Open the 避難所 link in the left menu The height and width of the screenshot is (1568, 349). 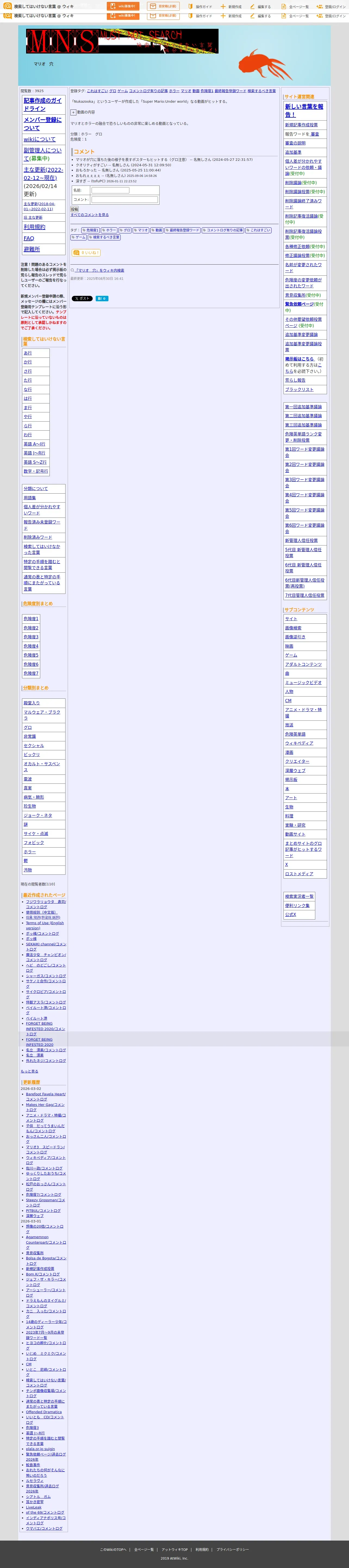[x=32, y=249]
